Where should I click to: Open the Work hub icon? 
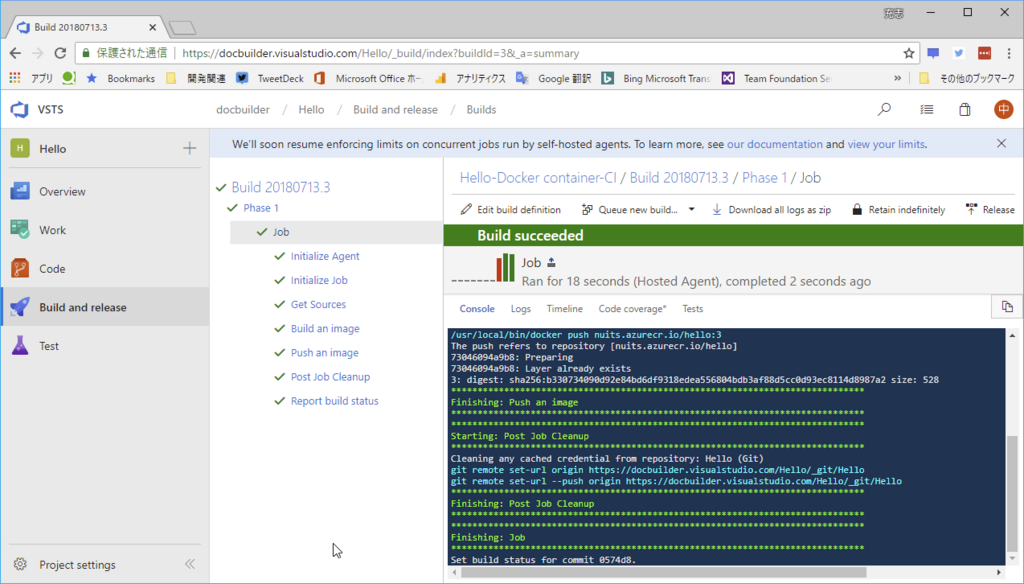coord(20,229)
